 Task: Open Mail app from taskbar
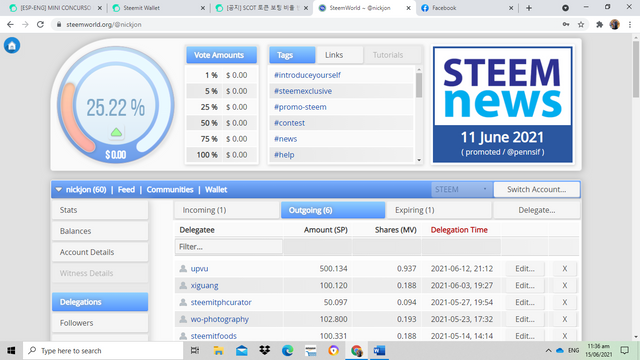coord(242,351)
